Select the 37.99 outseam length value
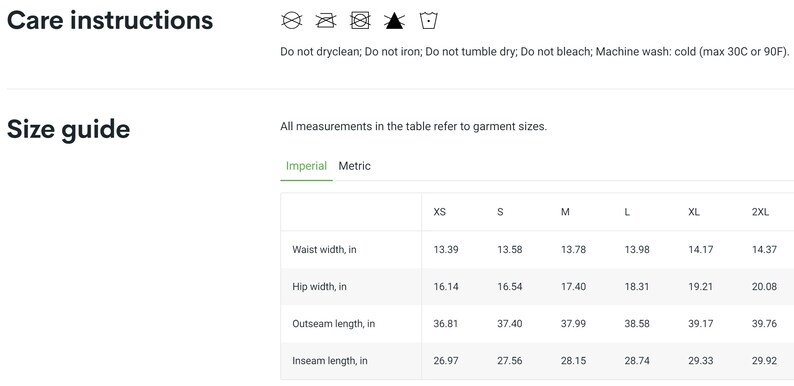Screen dimensions: 794x386 pos(573,324)
